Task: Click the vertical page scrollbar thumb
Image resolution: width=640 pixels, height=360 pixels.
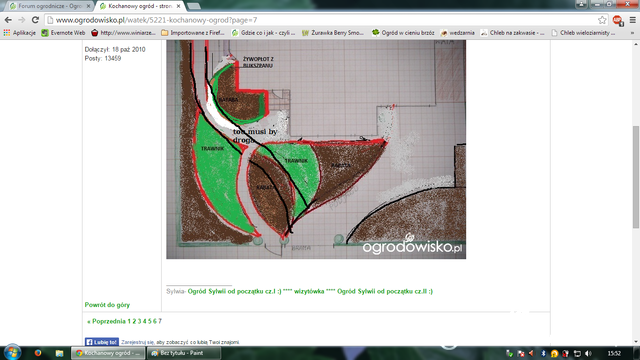Action: coord(636,177)
